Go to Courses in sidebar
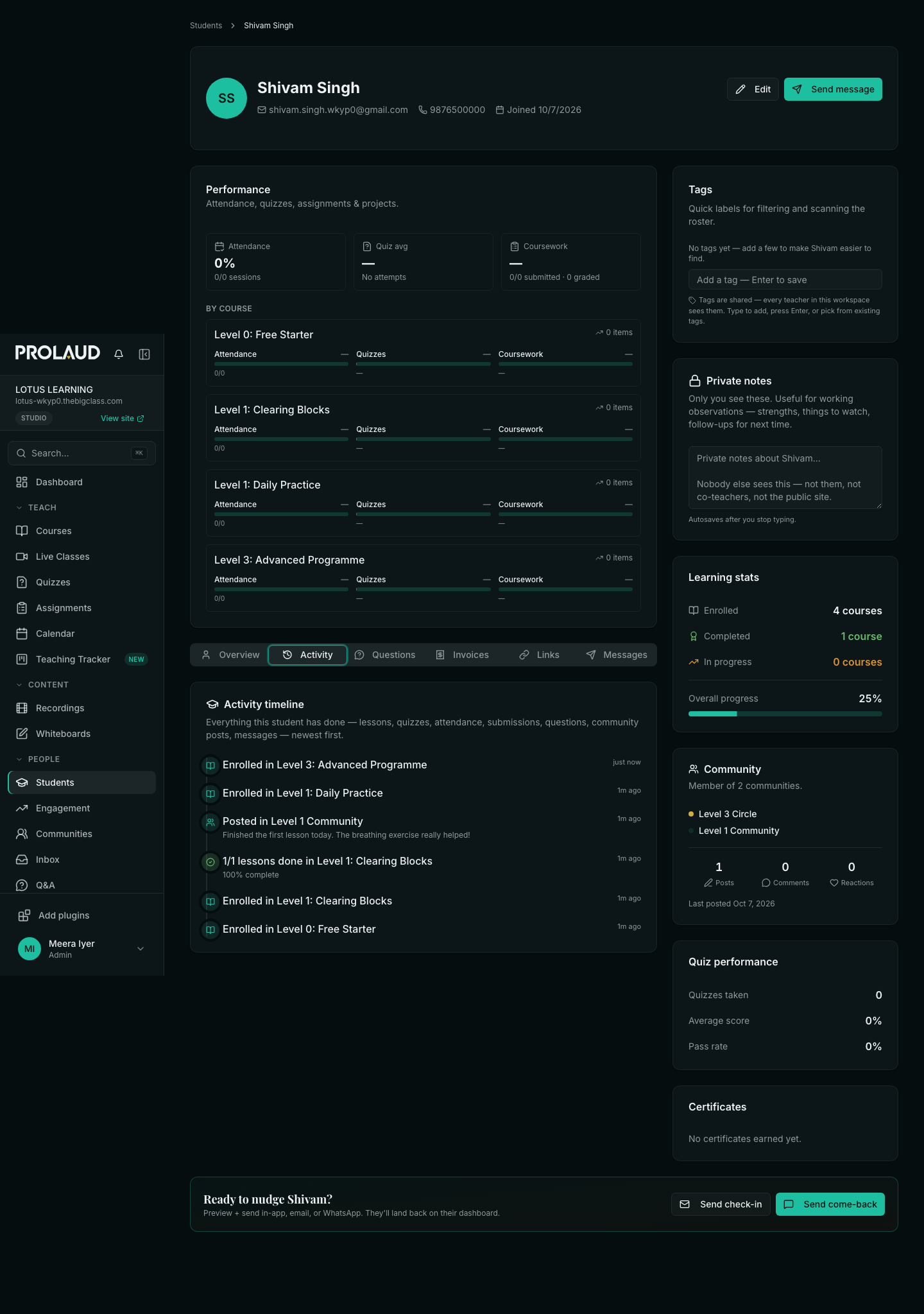This screenshot has width=924, height=1314. [81, 531]
